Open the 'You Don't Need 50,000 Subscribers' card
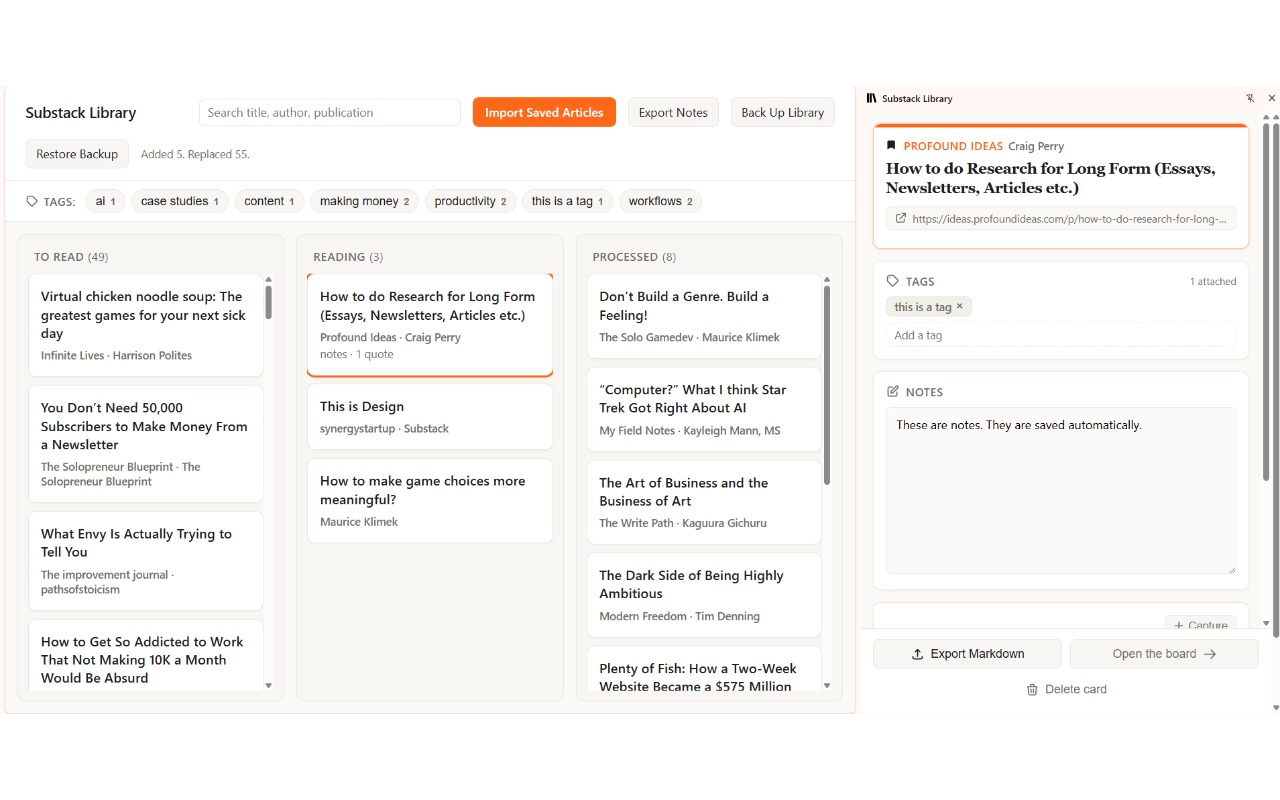The image size is (1280, 800). click(x=146, y=444)
